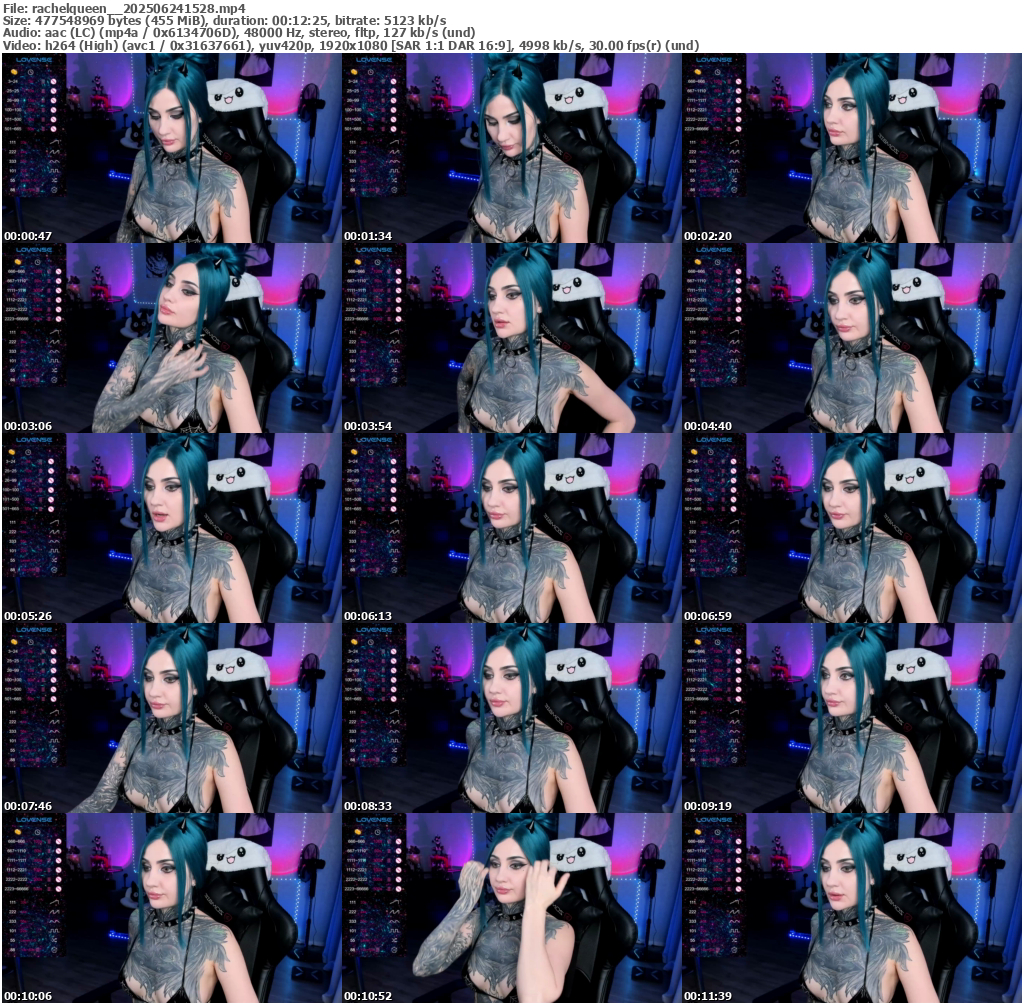The width and height of the screenshot is (1024, 1003).
Task: Select the file name line rachelqueen__202506241528.mp4
Action: pyautogui.click(x=125, y=8)
